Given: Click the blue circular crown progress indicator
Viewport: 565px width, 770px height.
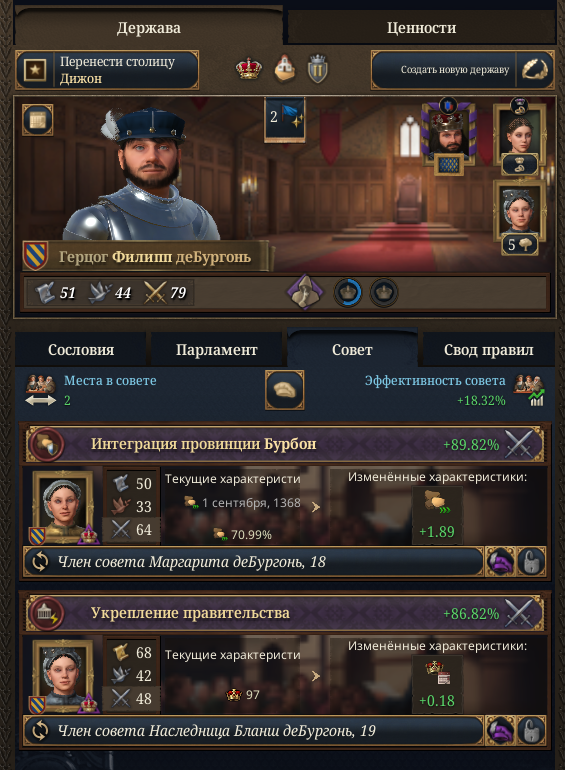Looking at the screenshot, I should 348,293.
